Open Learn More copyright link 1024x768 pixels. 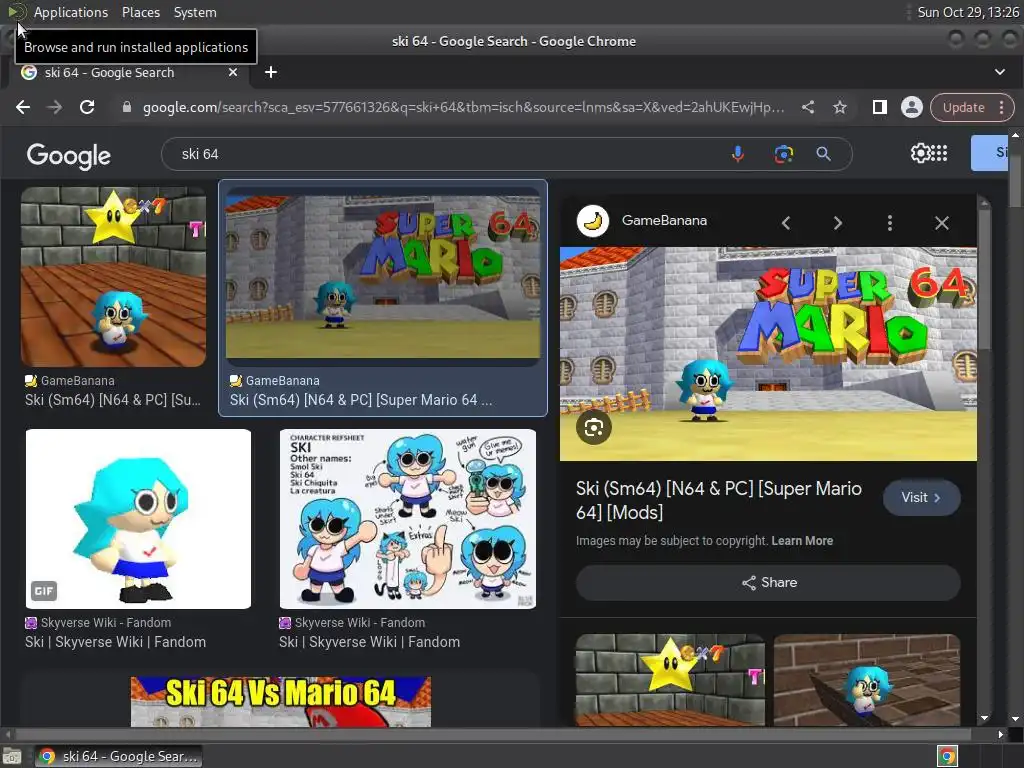pos(802,541)
